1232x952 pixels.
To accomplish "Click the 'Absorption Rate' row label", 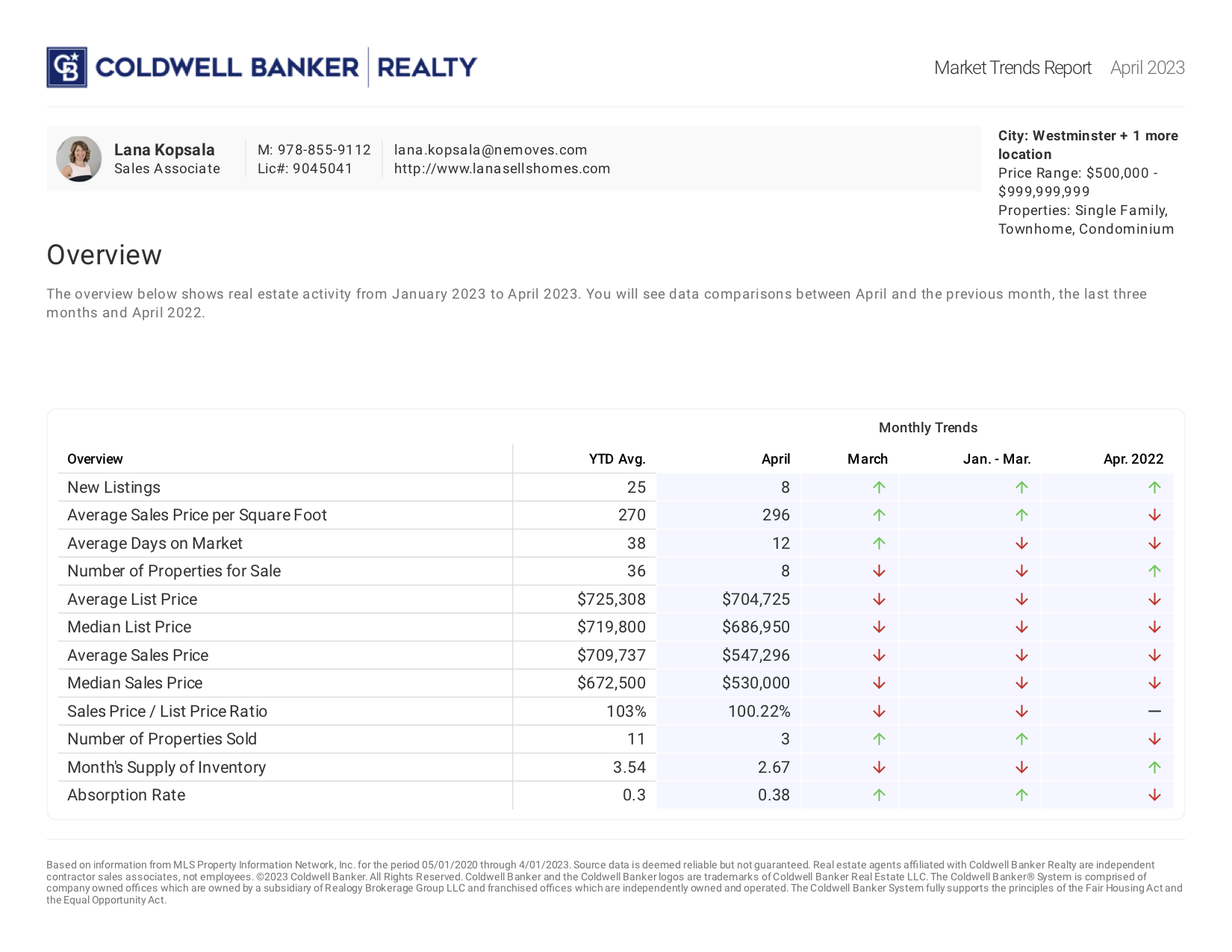I will pos(126,795).
